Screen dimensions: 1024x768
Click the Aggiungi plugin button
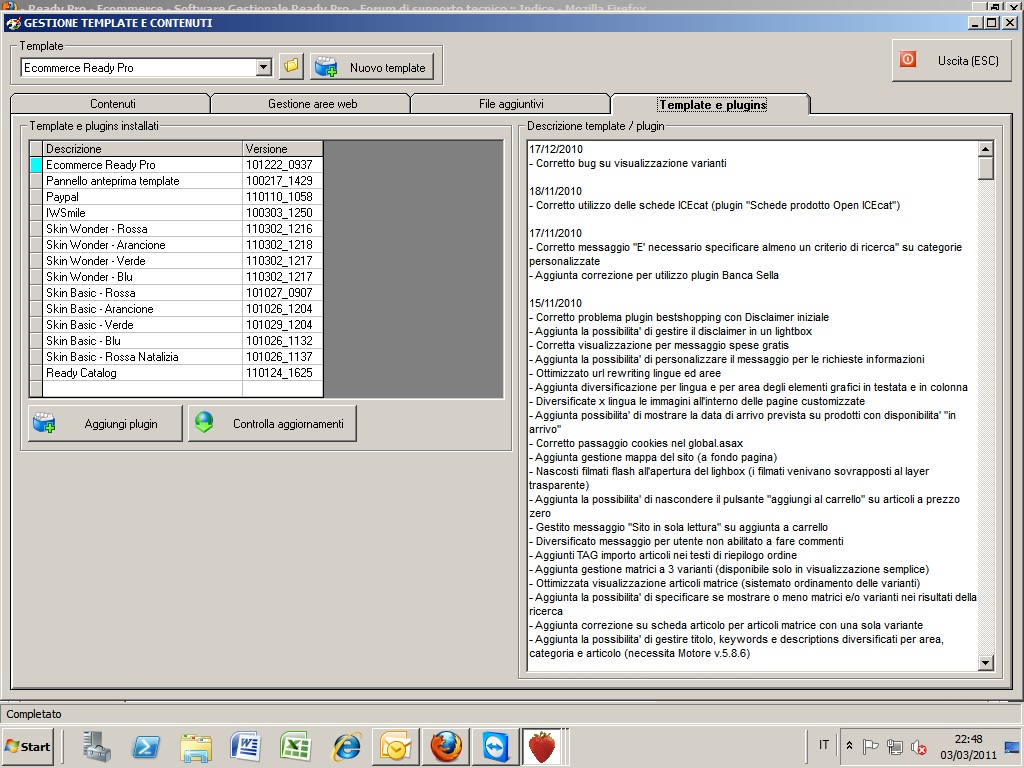(x=105, y=424)
